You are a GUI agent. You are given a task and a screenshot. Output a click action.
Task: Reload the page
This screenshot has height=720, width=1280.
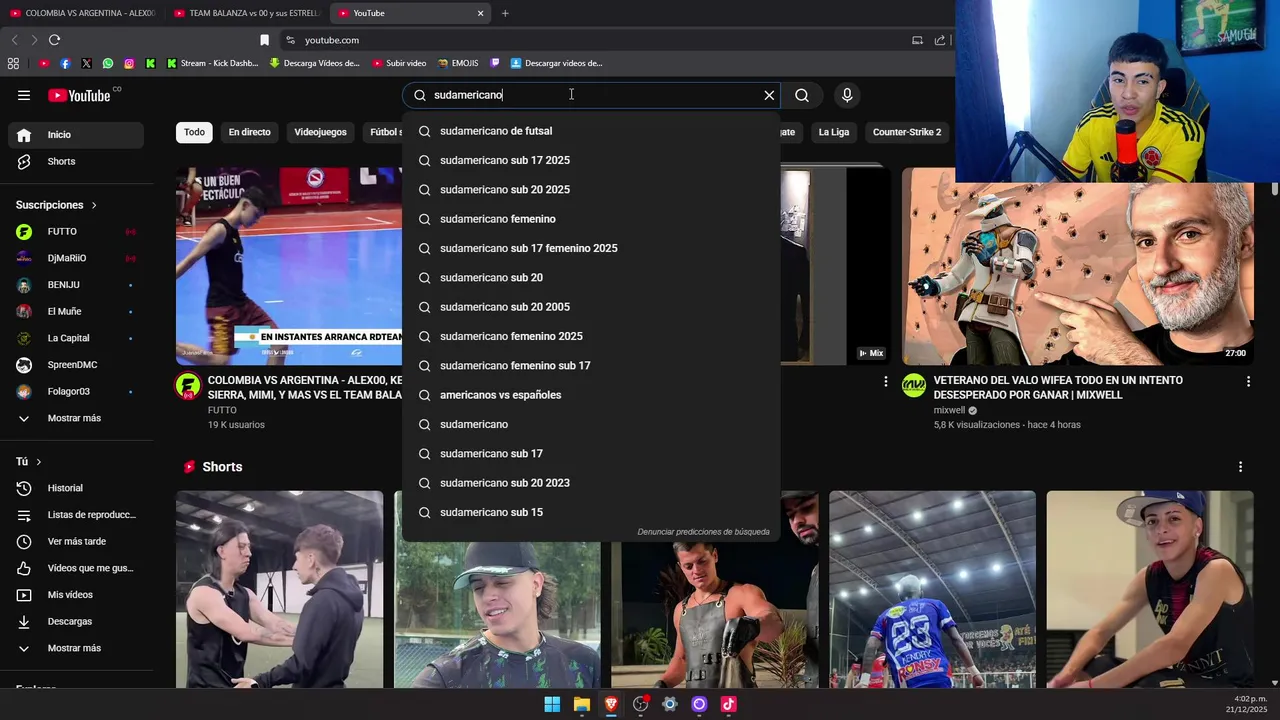pyautogui.click(x=54, y=40)
